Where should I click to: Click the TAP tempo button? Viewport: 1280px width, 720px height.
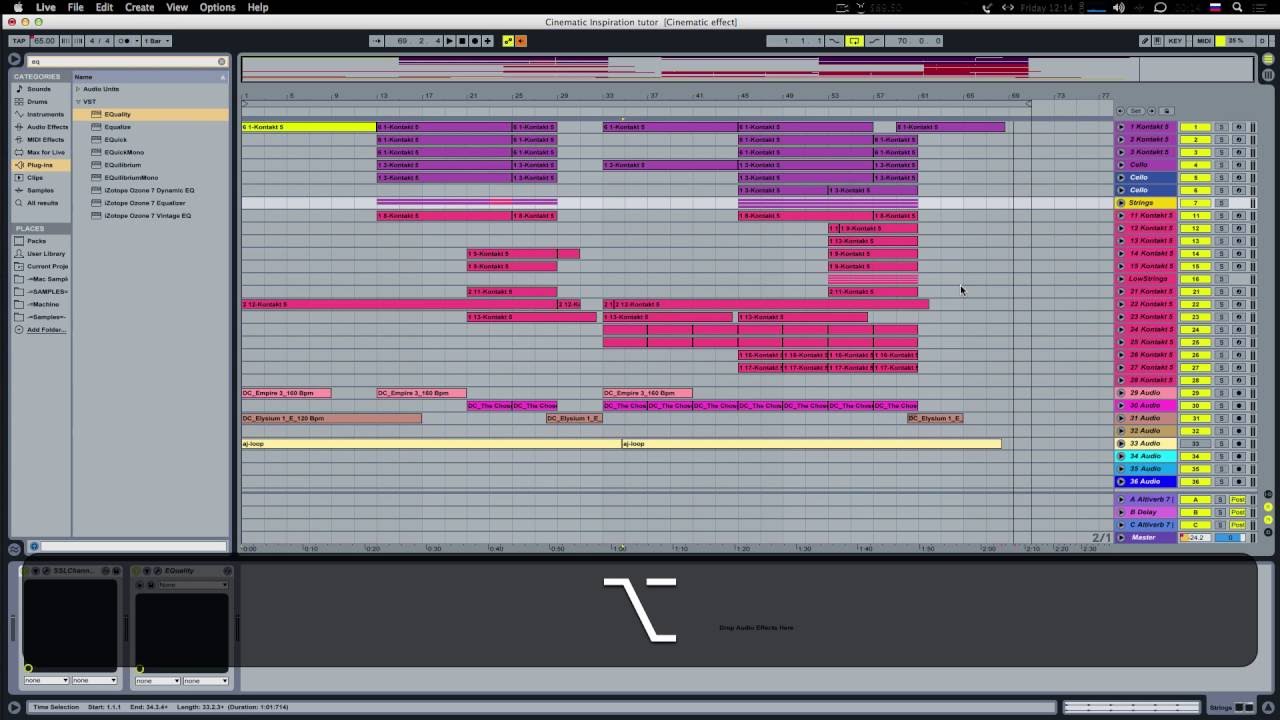19,41
